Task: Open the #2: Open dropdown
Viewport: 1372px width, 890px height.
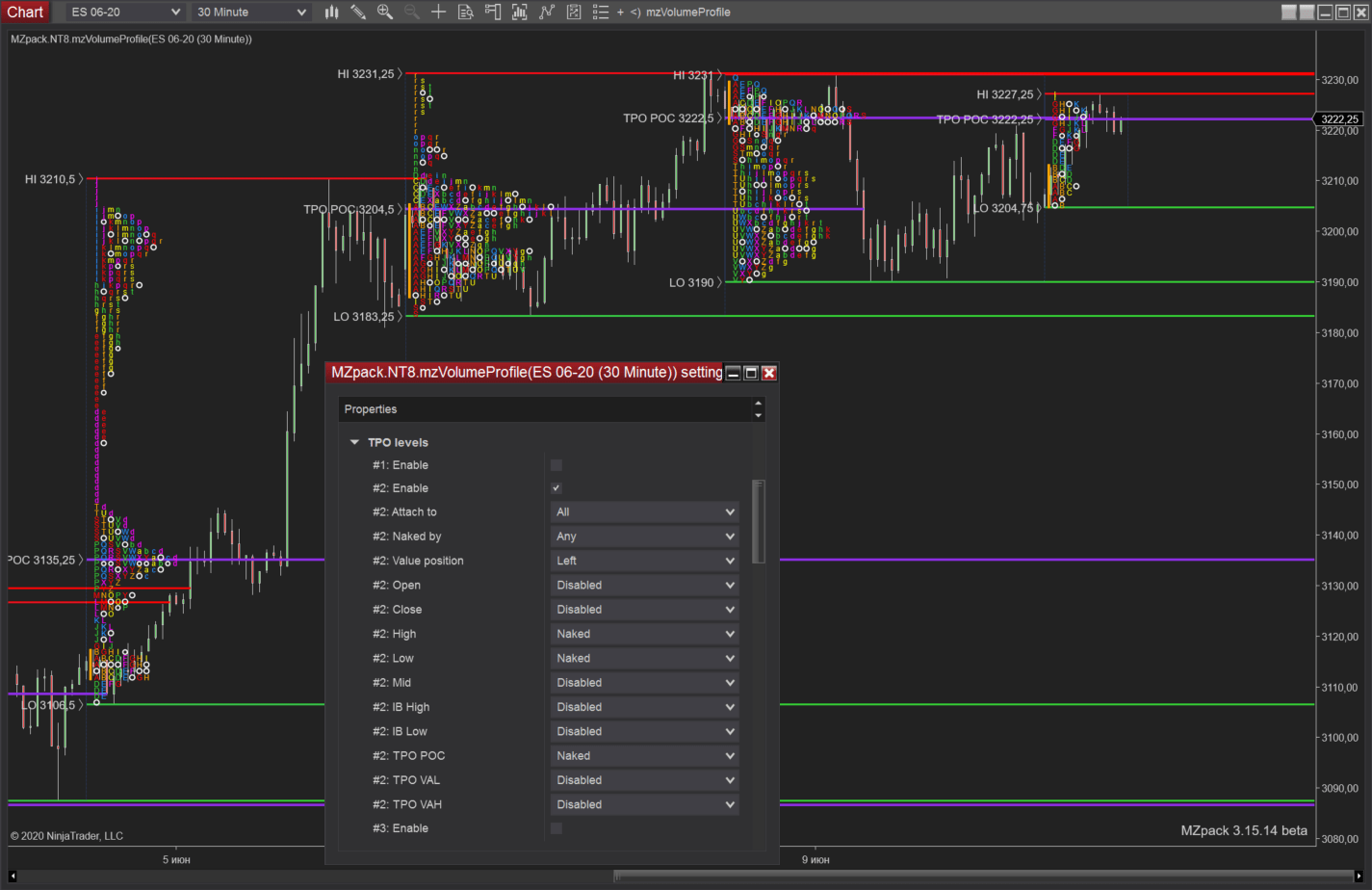Action: point(645,586)
